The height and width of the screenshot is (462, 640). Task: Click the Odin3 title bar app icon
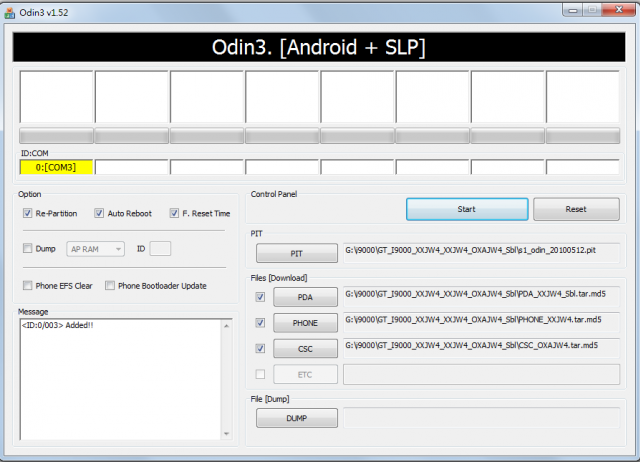9,13
